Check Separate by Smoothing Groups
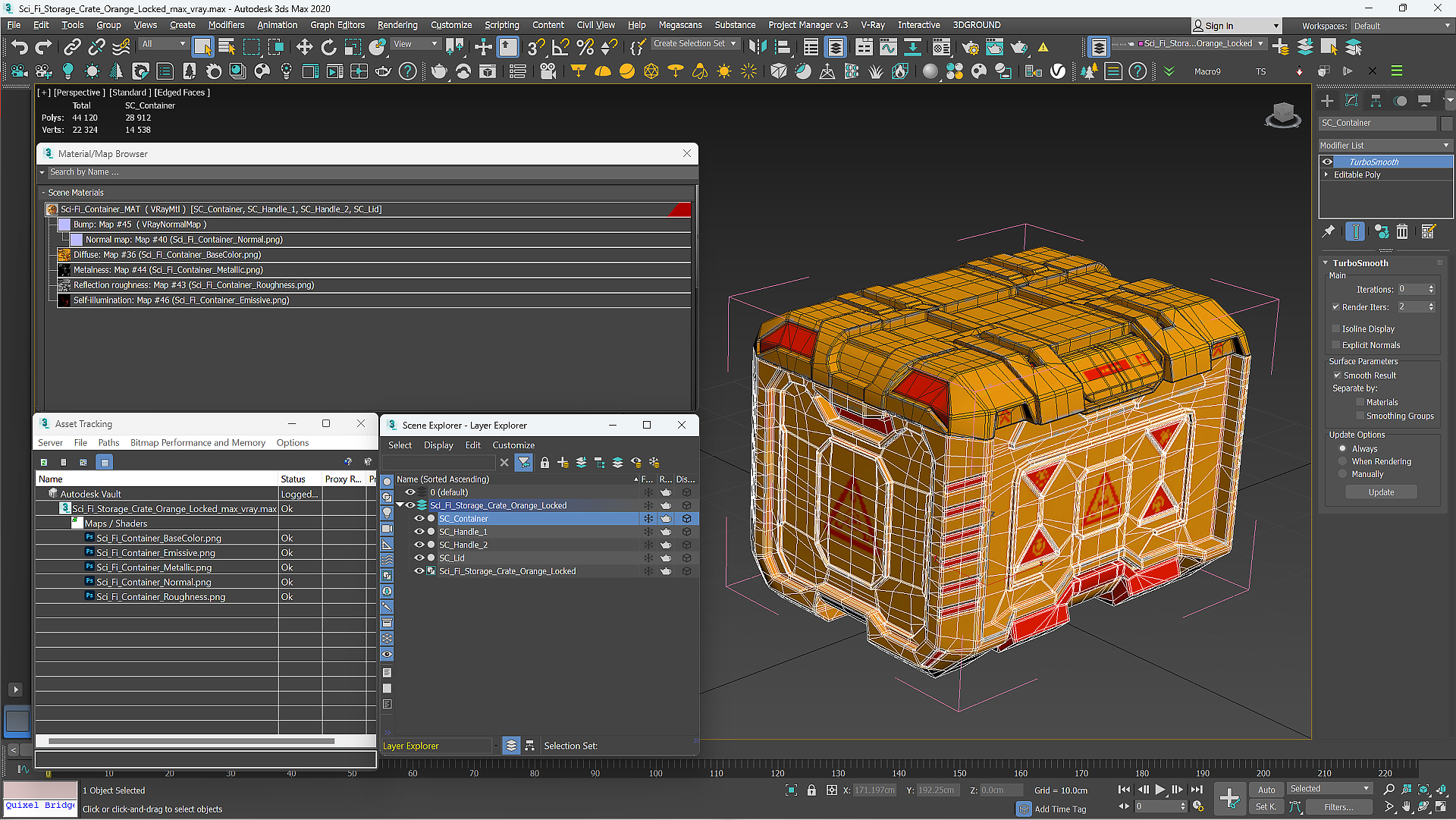 (x=1360, y=416)
